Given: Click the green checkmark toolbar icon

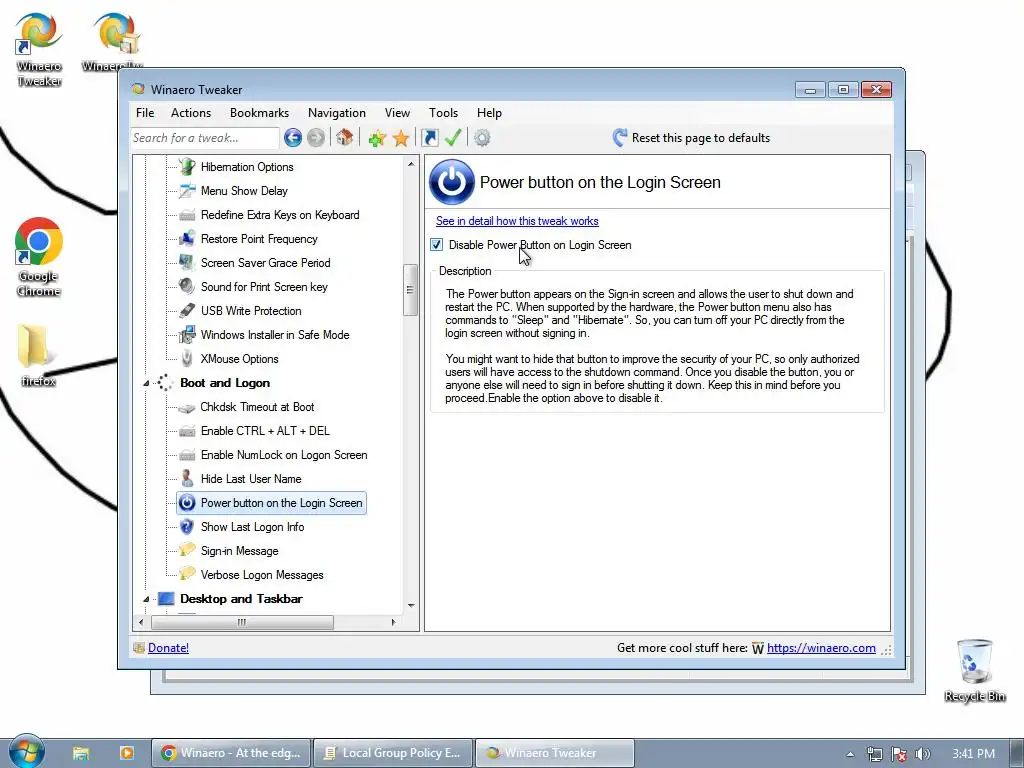Looking at the screenshot, I should 453,138.
